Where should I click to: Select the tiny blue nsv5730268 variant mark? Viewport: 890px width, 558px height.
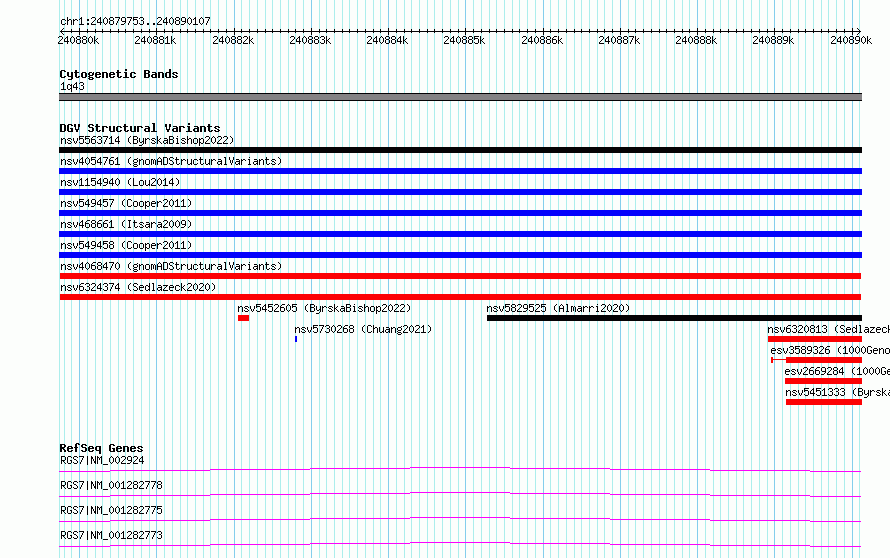coord(296,339)
